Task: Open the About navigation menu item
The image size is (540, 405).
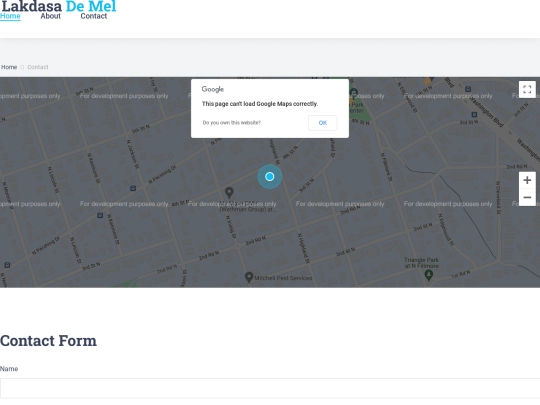Action: (50, 16)
